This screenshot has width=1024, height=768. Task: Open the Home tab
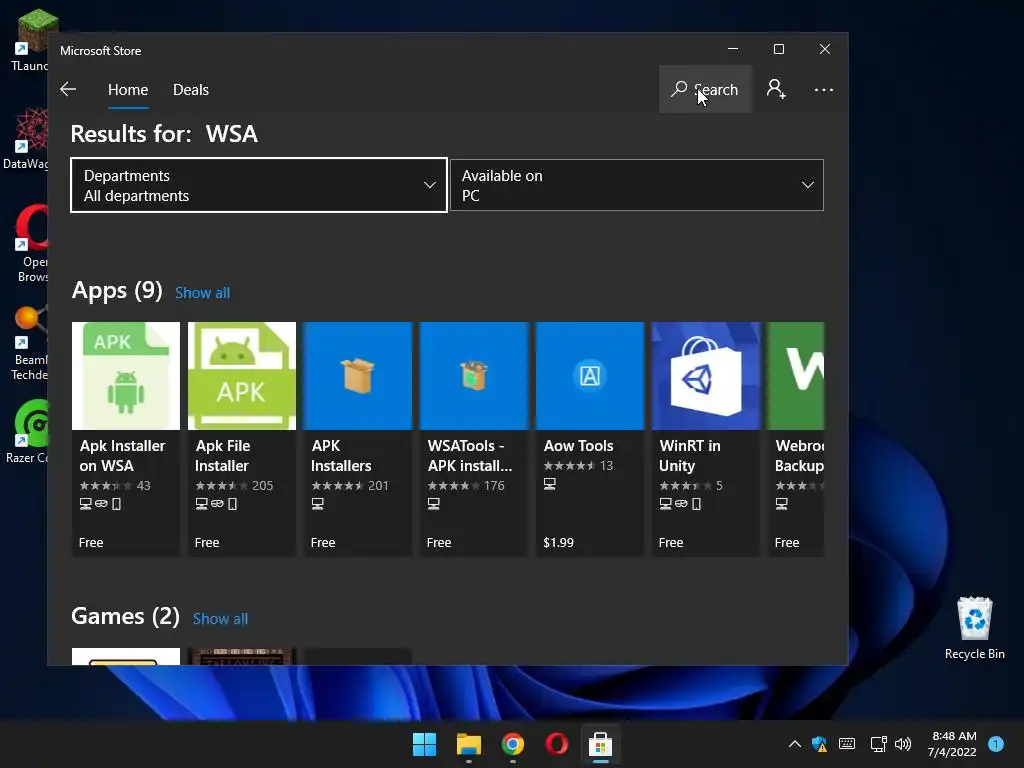pos(128,89)
